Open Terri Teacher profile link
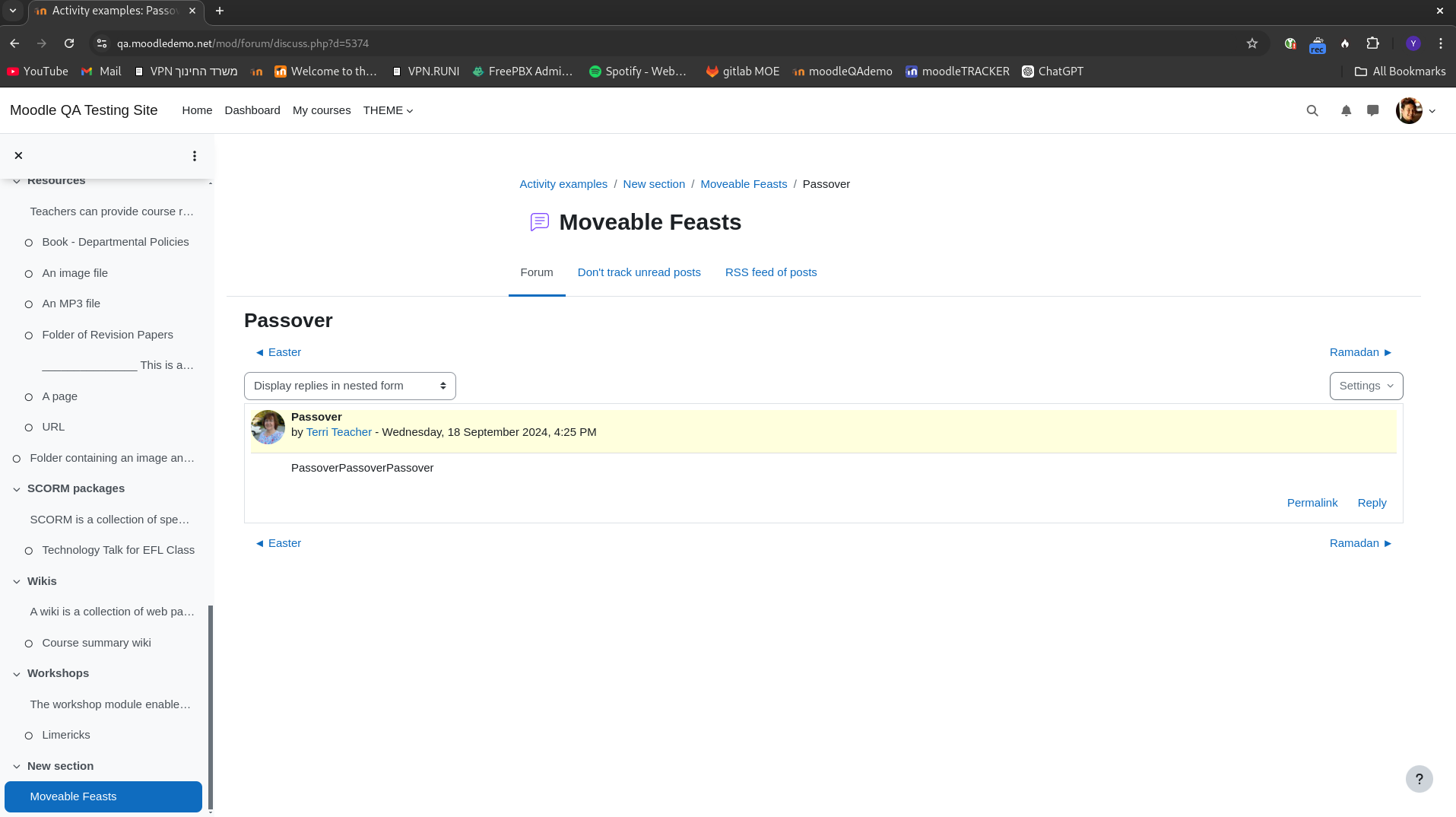 (x=339, y=432)
